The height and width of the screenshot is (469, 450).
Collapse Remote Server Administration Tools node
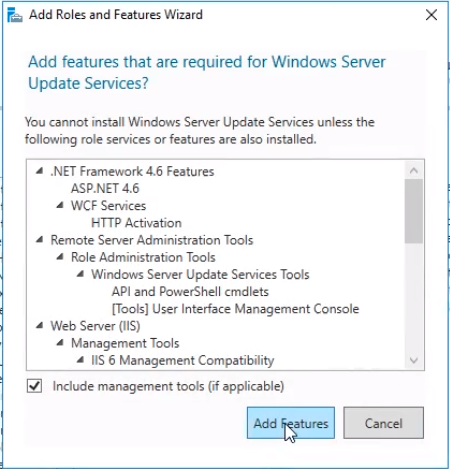[x=40, y=240]
